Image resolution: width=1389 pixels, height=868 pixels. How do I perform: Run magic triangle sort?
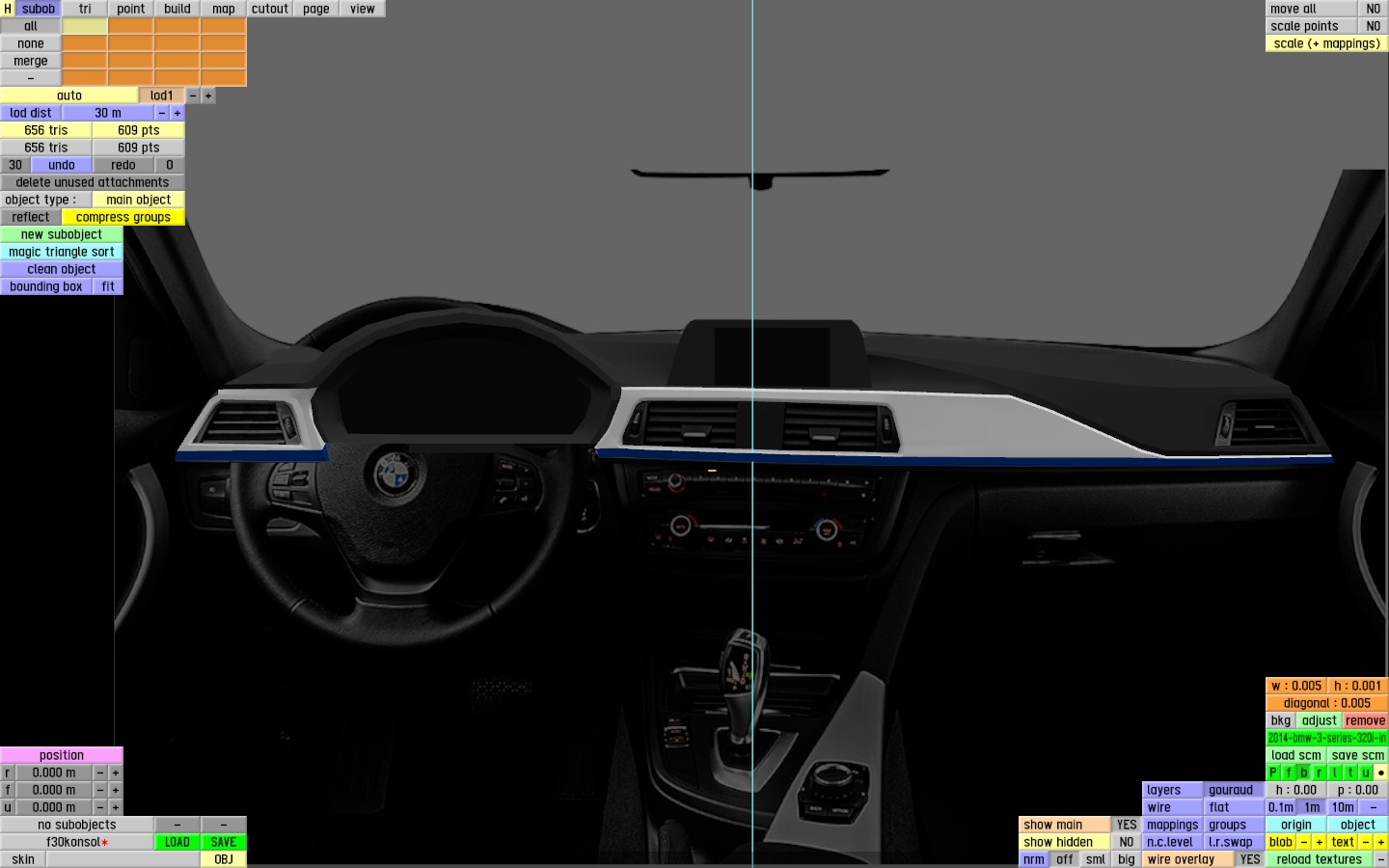pos(62,252)
